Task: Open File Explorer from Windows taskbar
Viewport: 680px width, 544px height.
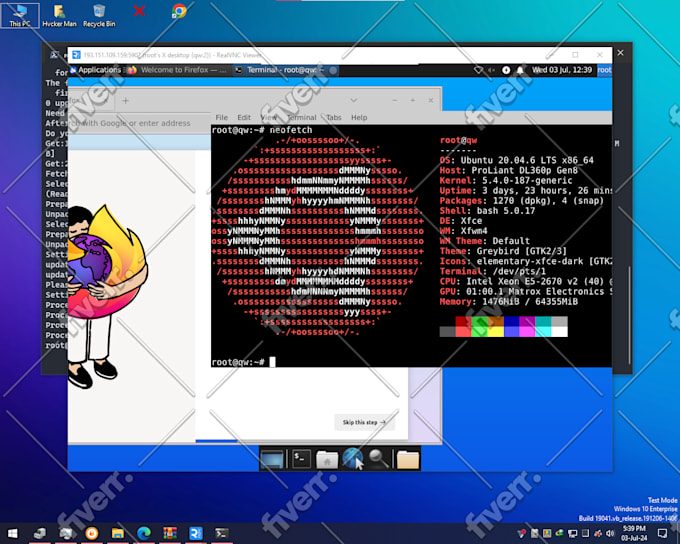Action: coord(118,533)
